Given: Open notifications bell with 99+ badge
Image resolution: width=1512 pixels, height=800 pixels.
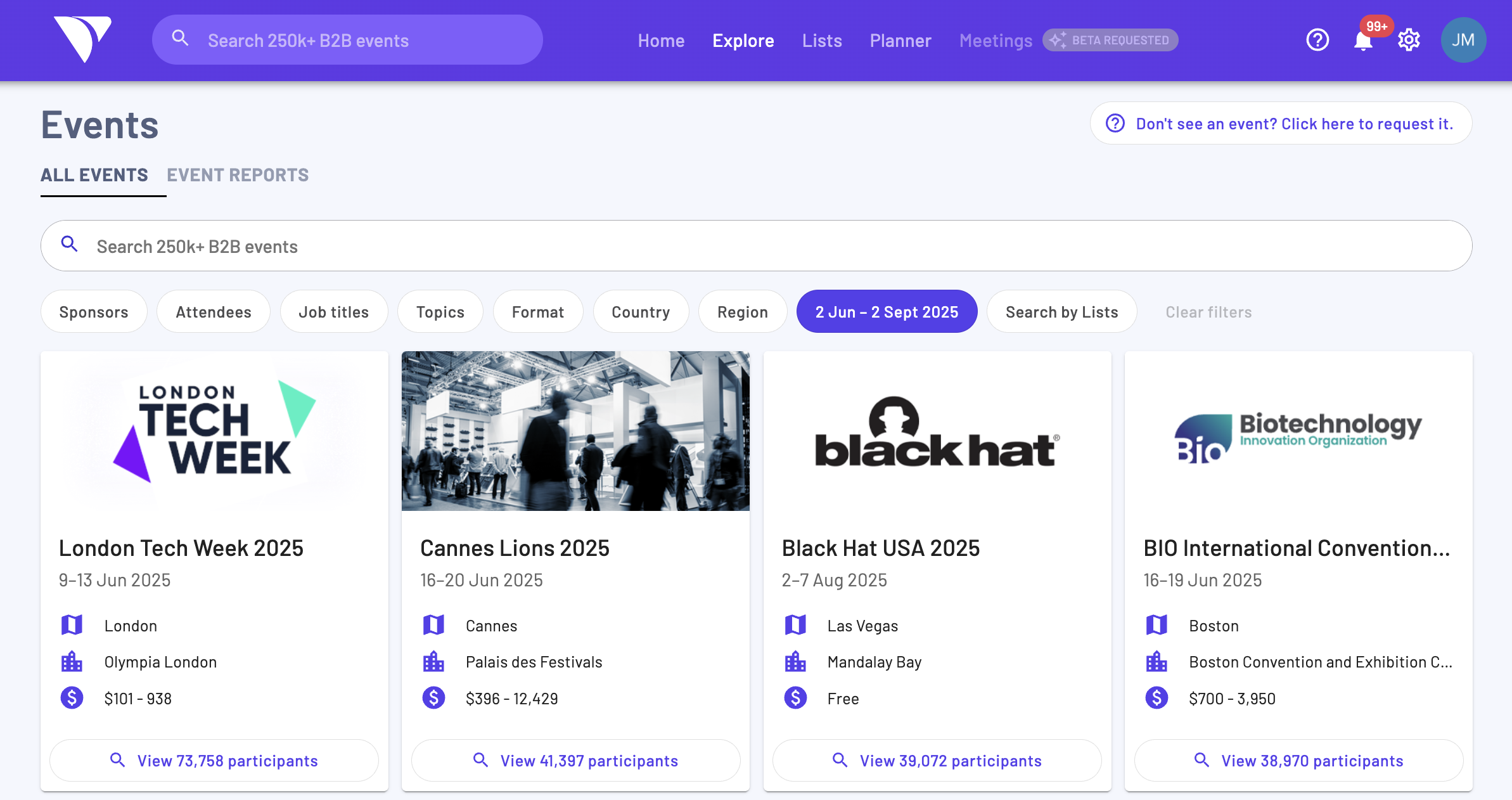Looking at the screenshot, I should [x=1363, y=41].
